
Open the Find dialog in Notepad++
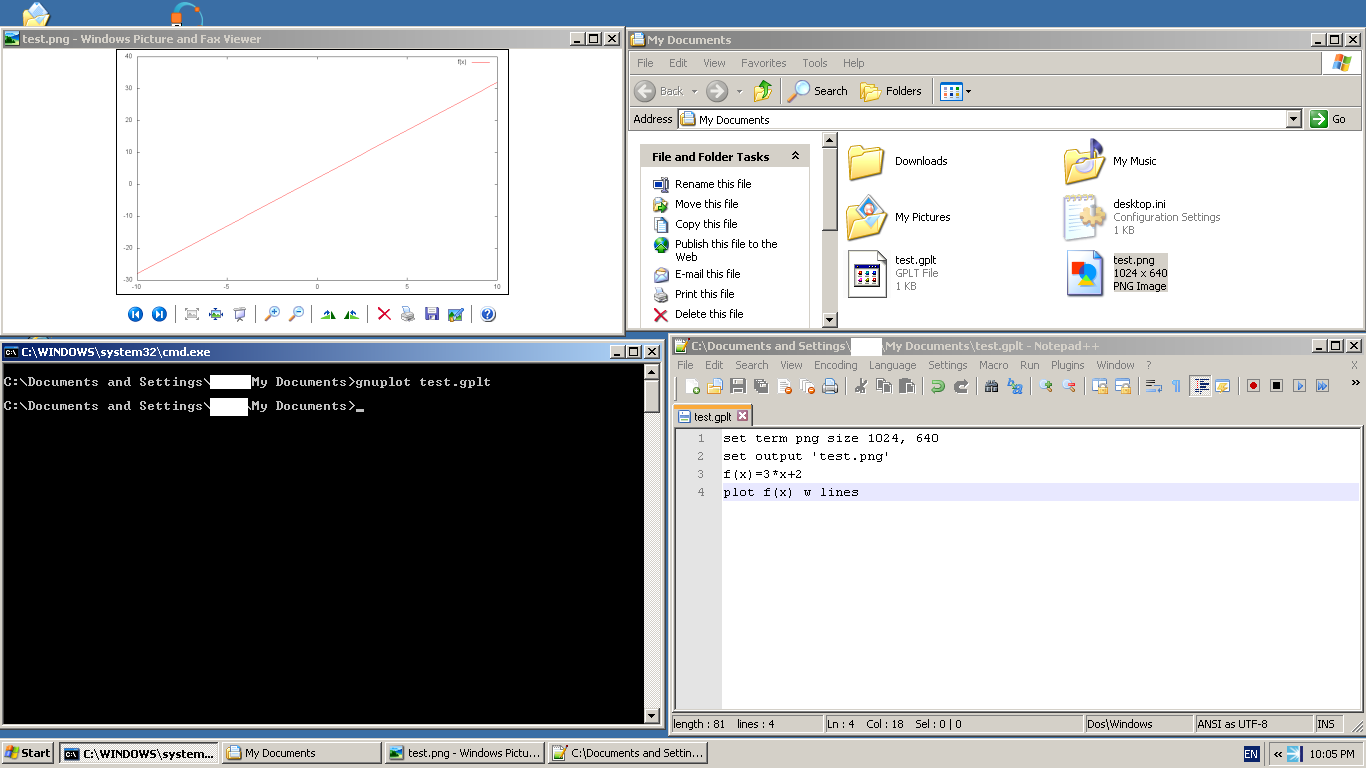click(993, 386)
